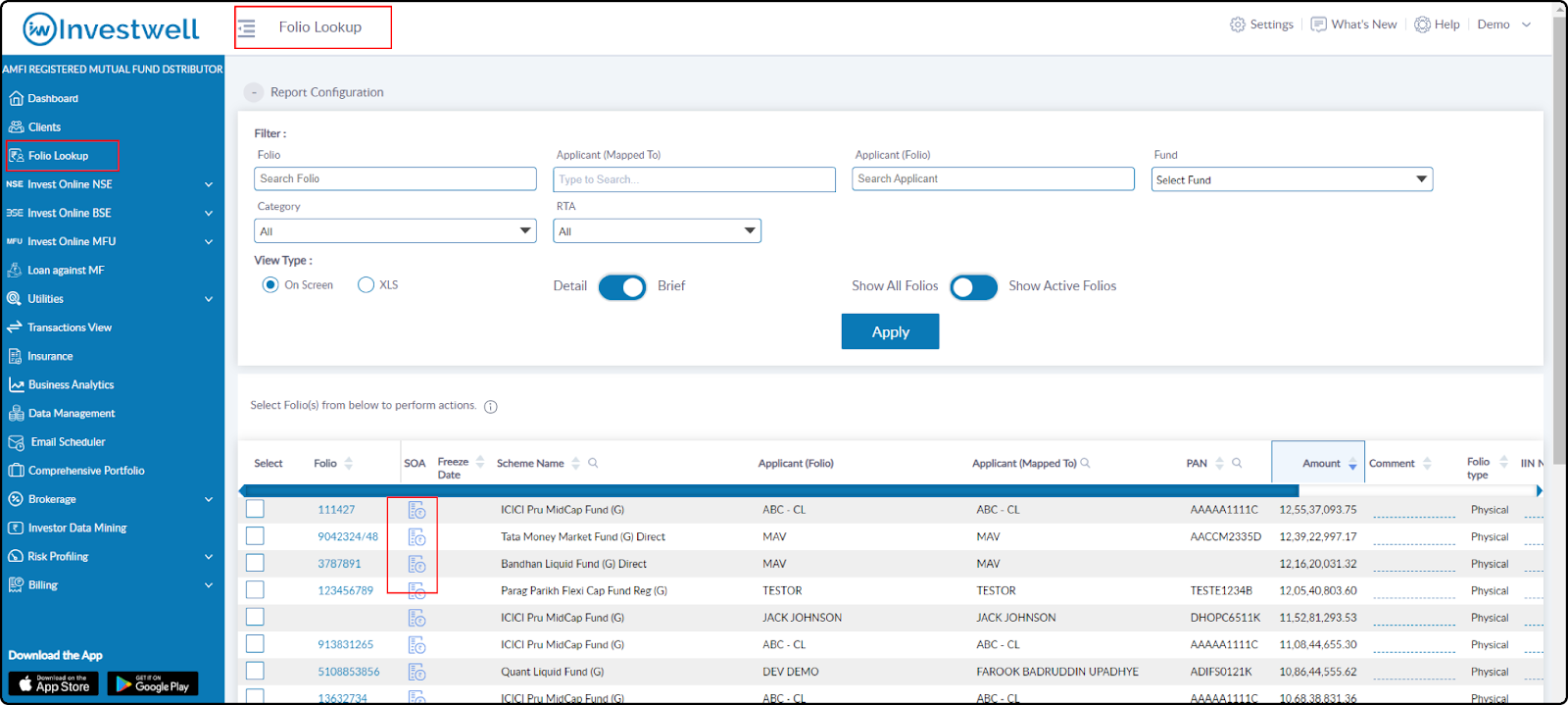
Task: Open the Settings gear icon
Action: 1238,25
